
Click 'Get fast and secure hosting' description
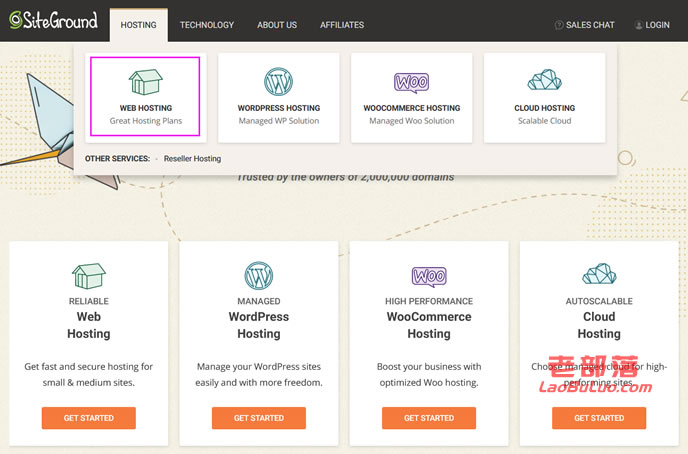tap(89, 374)
